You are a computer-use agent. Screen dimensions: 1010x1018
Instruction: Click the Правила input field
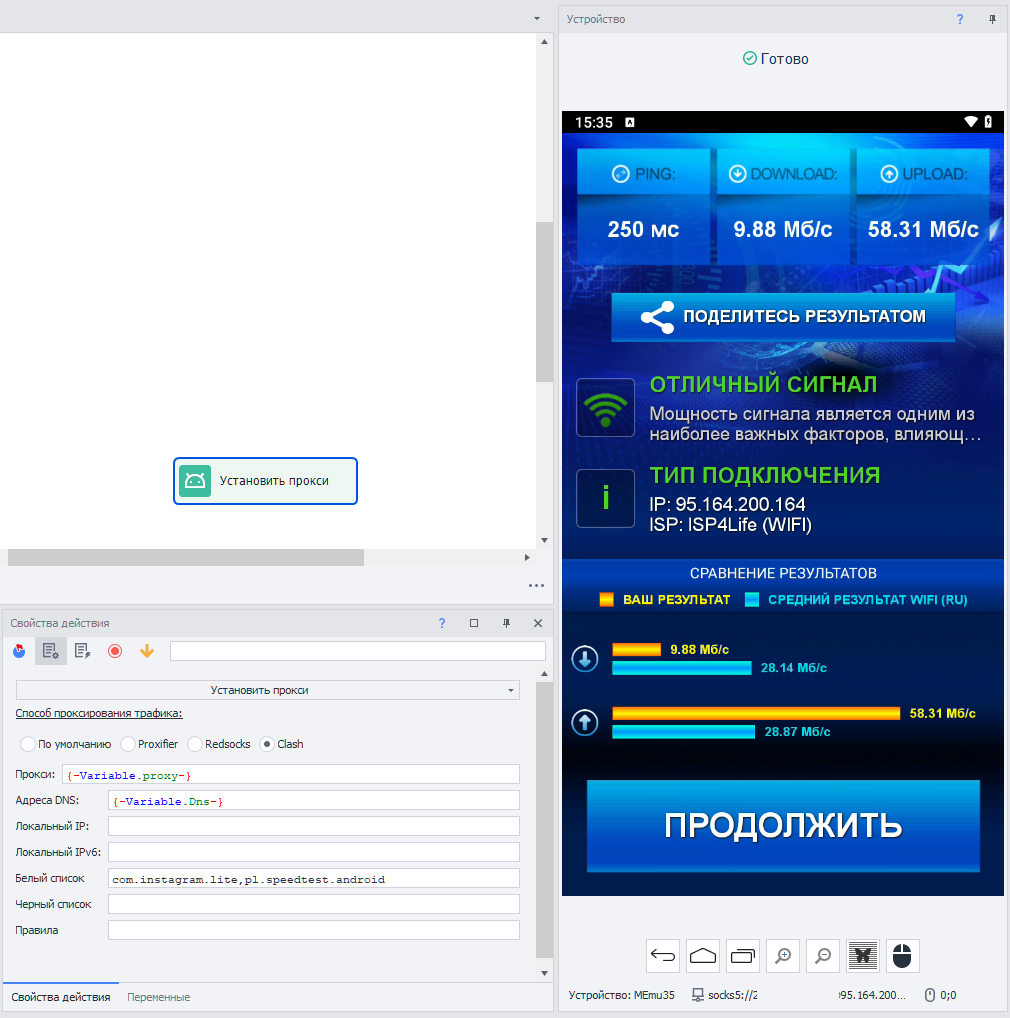click(x=314, y=930)
